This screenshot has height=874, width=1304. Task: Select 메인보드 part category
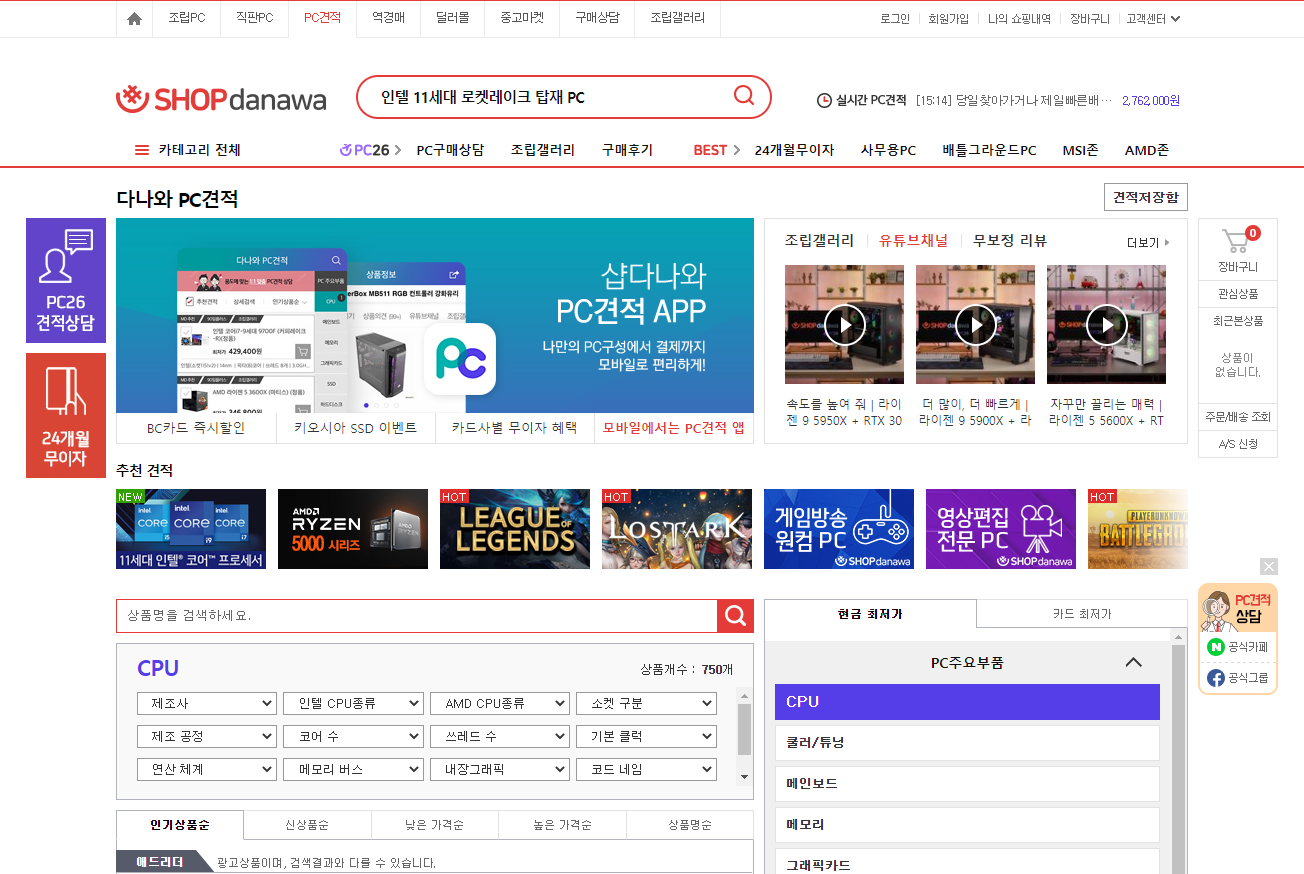point(967,784)
